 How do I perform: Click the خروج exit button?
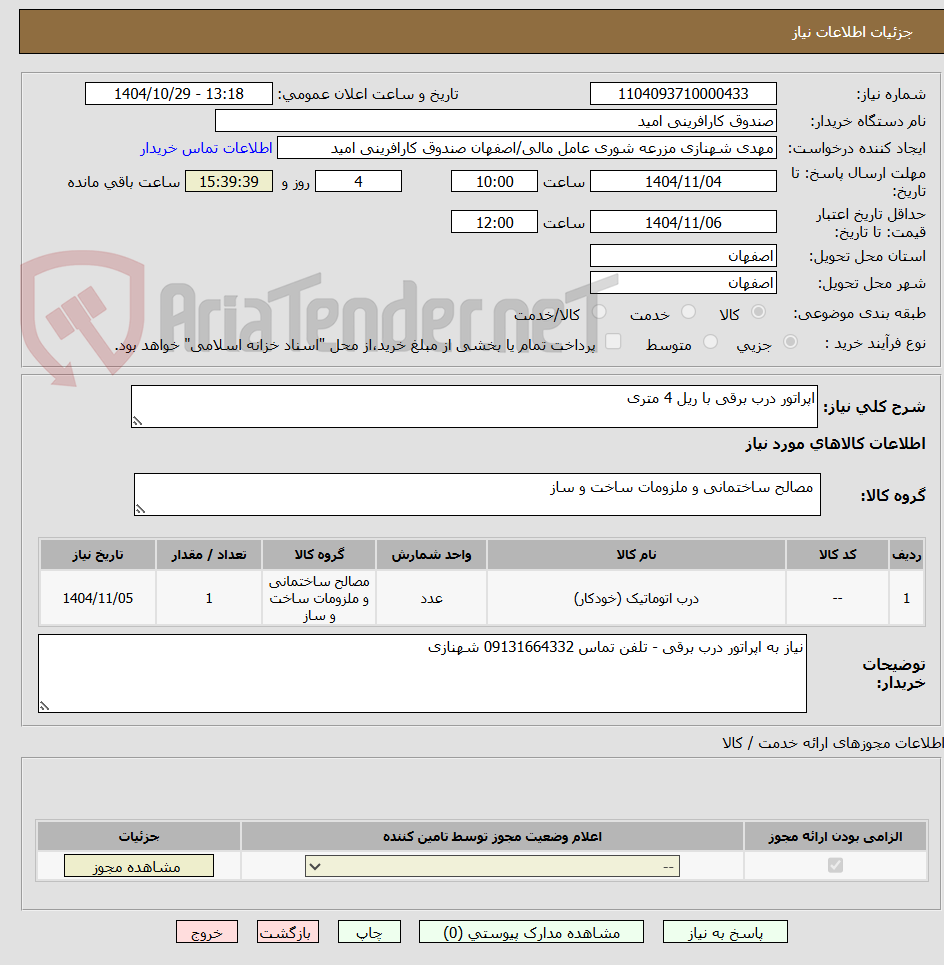click(x=207, y=932)
